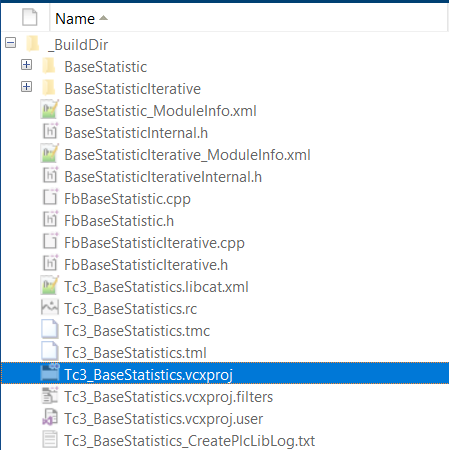Select the file name Tc3_BaseStatistics.tml
Viewport: 449px width, 450px height.
[x=136, y=353]
